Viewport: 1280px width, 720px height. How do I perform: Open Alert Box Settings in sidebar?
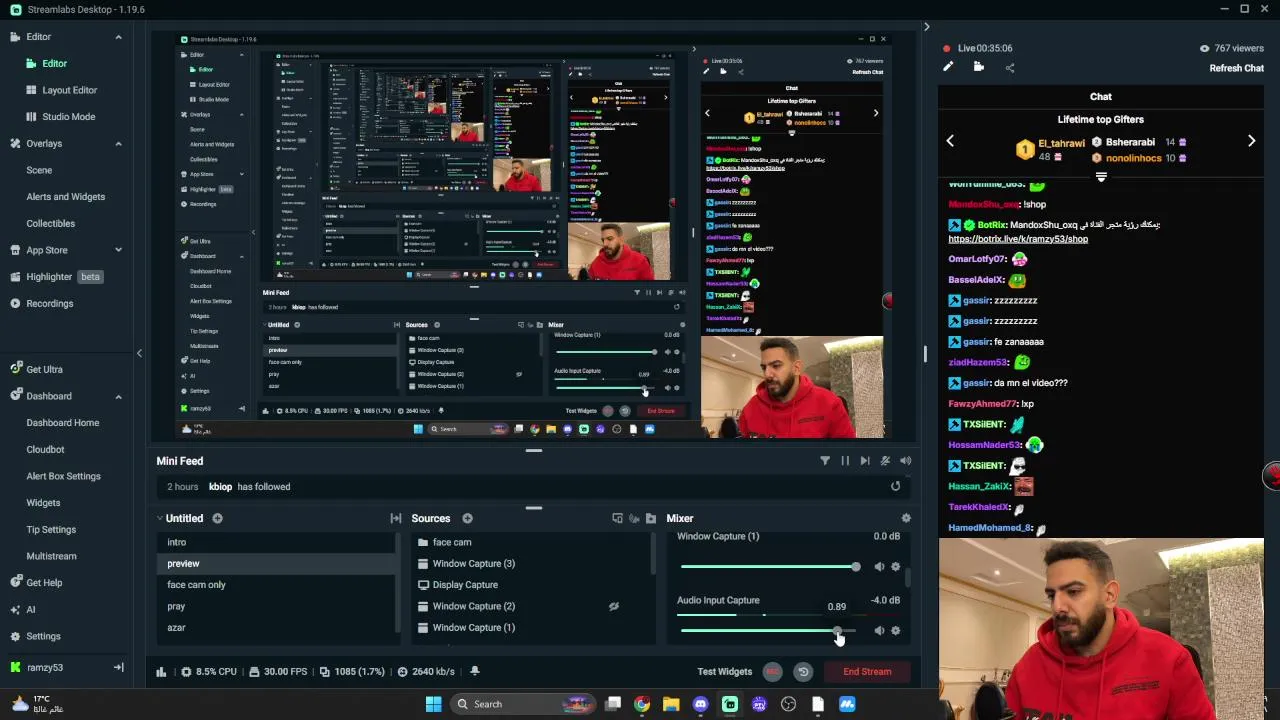[x=63, y=476]
